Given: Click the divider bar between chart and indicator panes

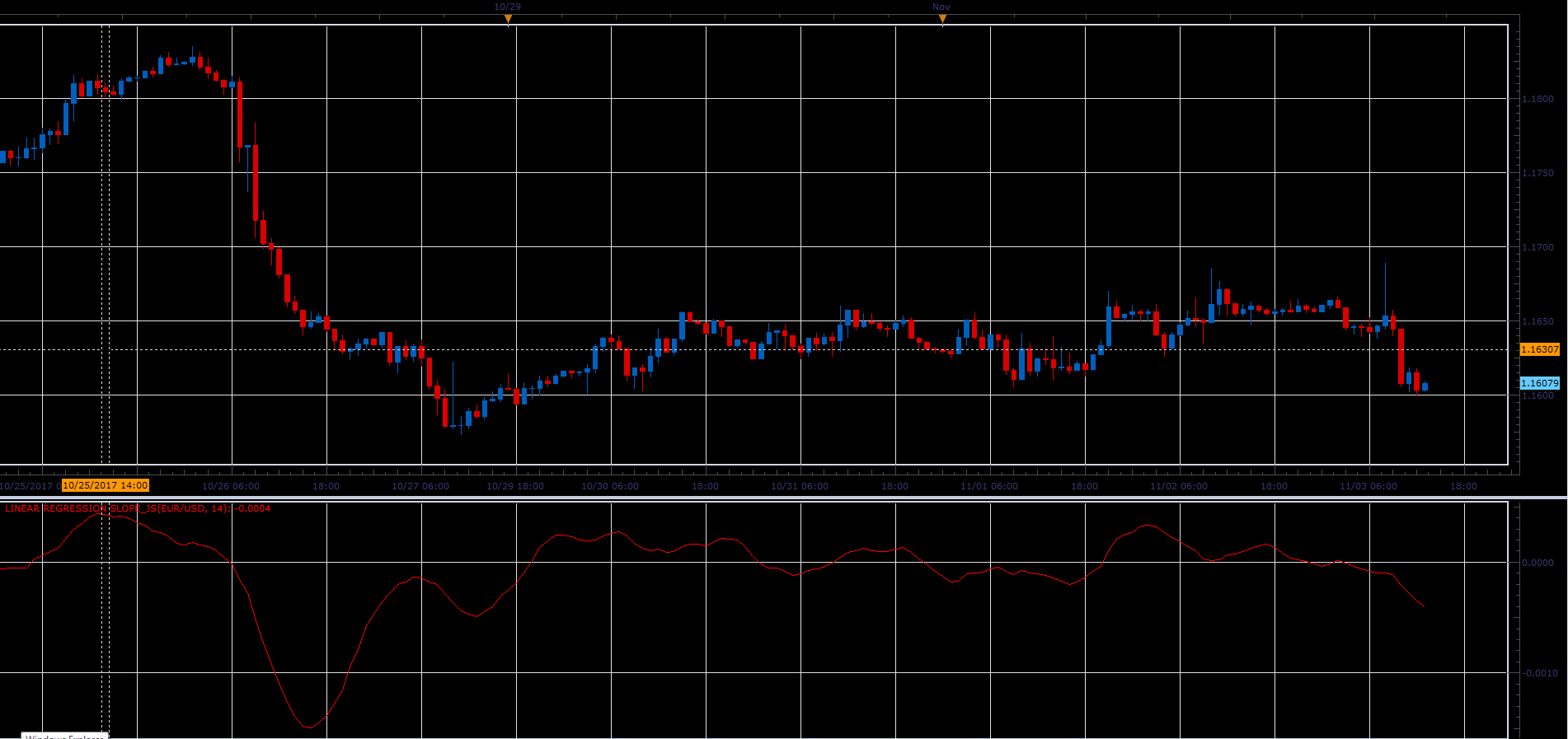Looking at the screenshot, I should (x=783, y=498).
